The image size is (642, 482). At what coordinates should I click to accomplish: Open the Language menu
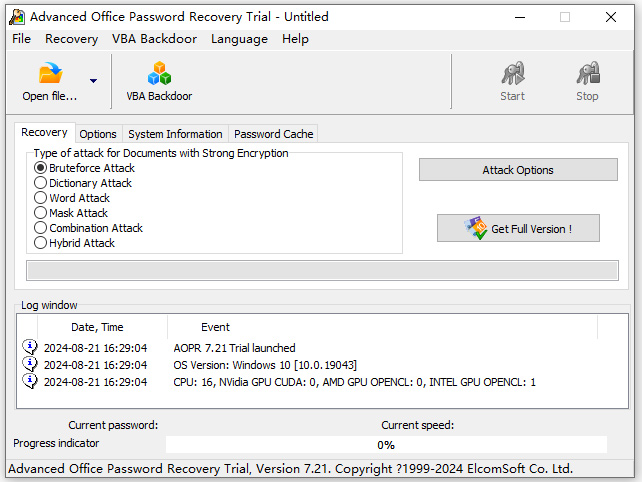click(x=240, y=39)
